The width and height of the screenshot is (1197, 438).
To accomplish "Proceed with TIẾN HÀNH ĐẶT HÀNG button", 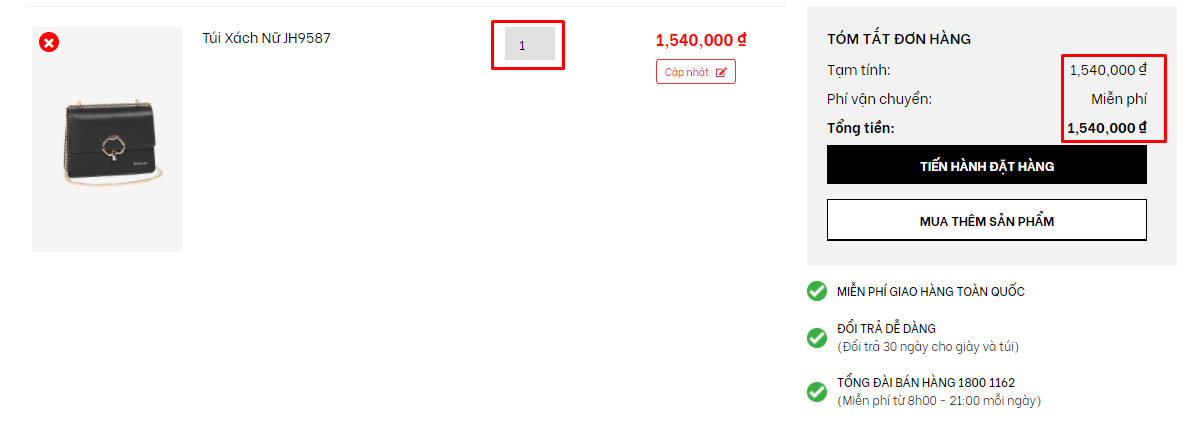I will click(x=986, y=165).
